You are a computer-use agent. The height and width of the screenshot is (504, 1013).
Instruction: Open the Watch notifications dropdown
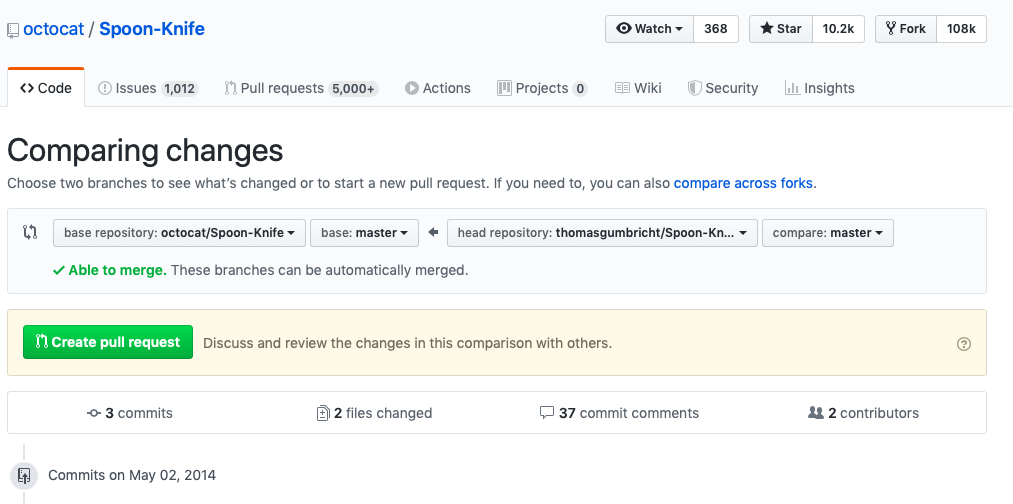click(x=650, y=29)
